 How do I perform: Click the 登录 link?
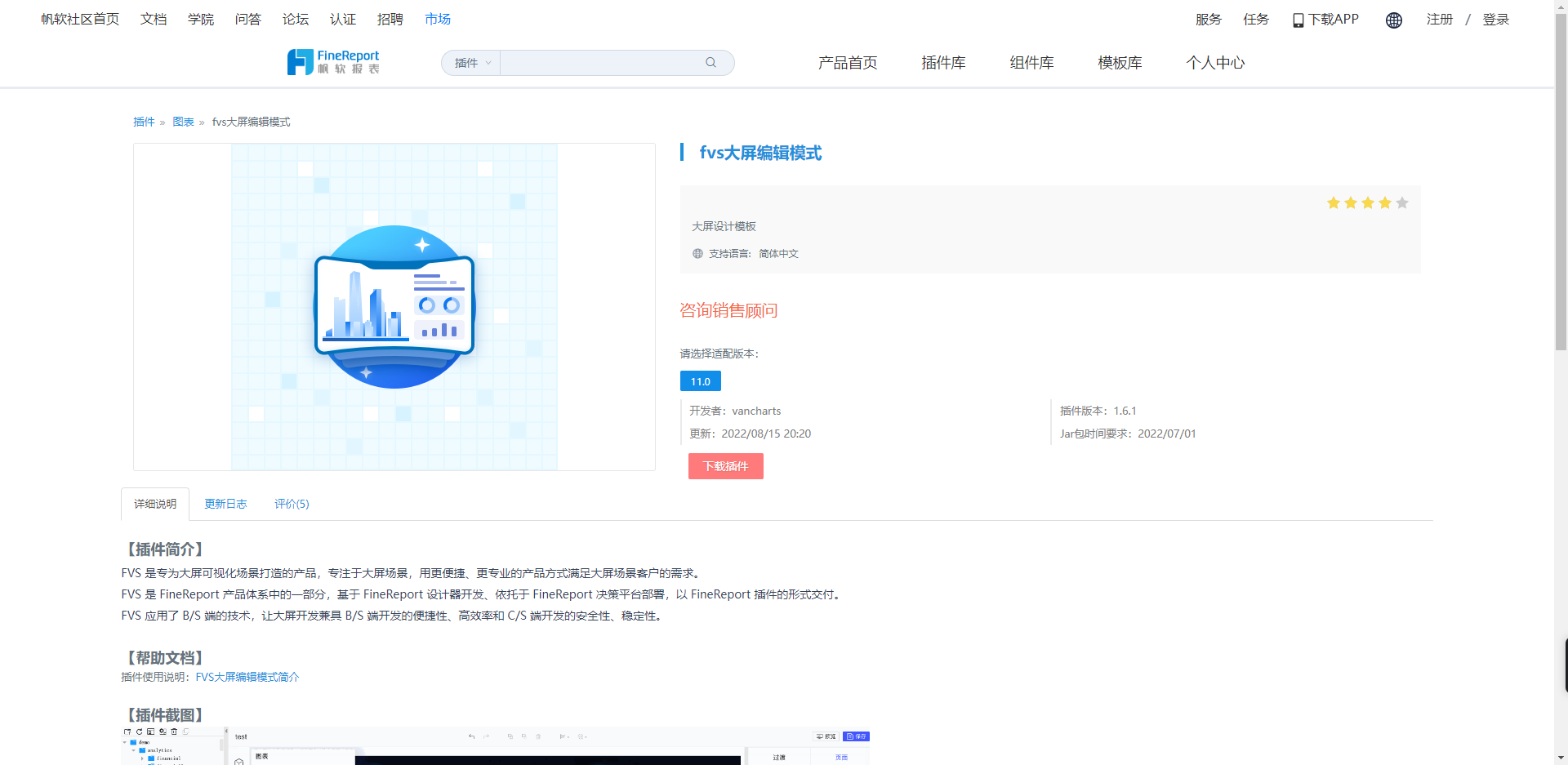1496,20
